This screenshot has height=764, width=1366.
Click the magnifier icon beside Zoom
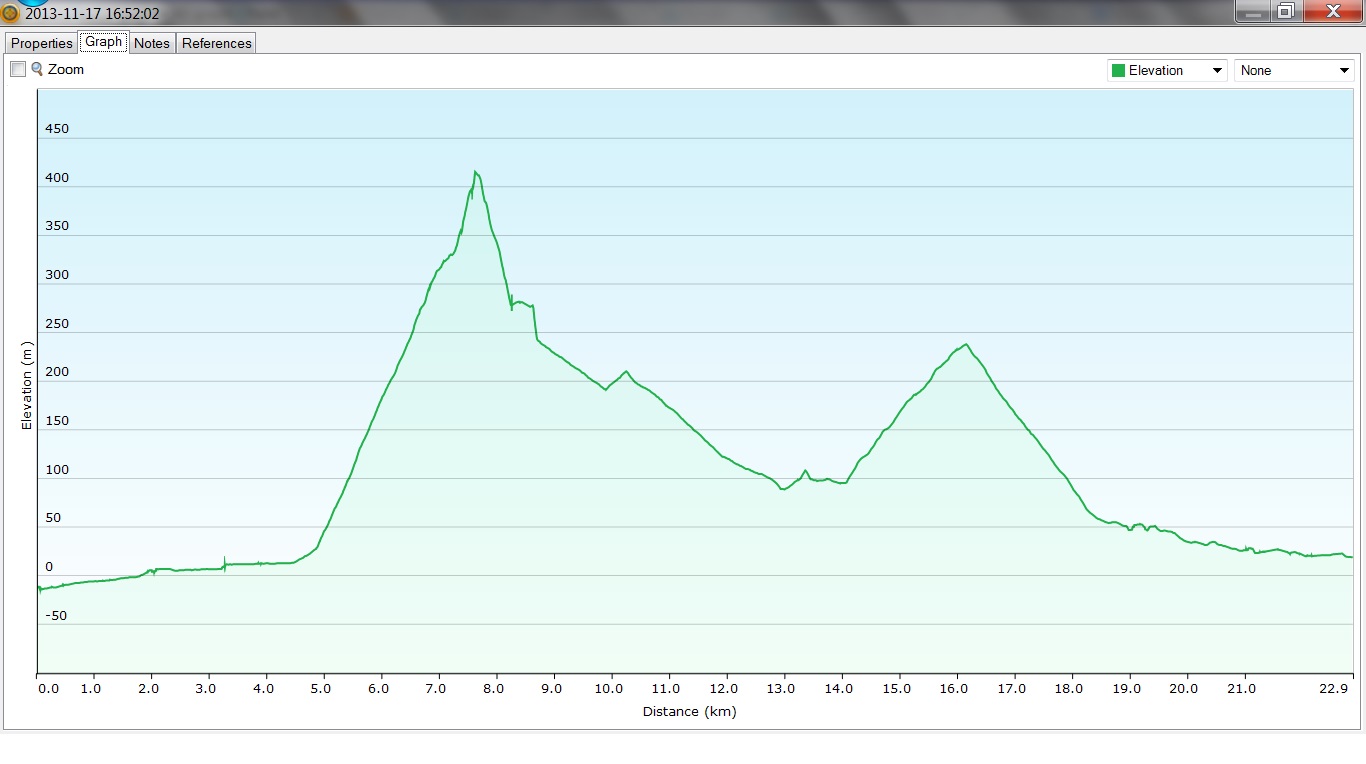[x=37, y=69]
